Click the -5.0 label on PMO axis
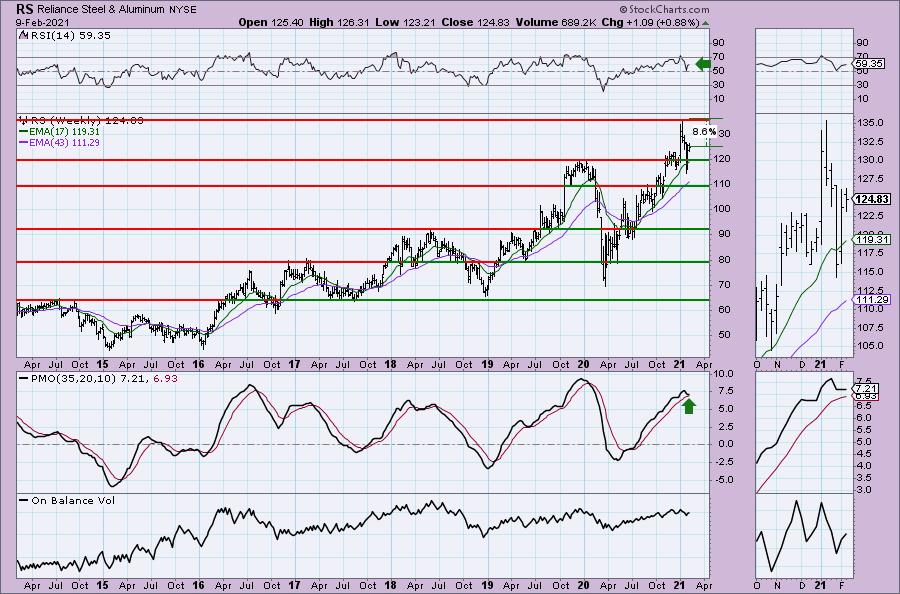 723,480
